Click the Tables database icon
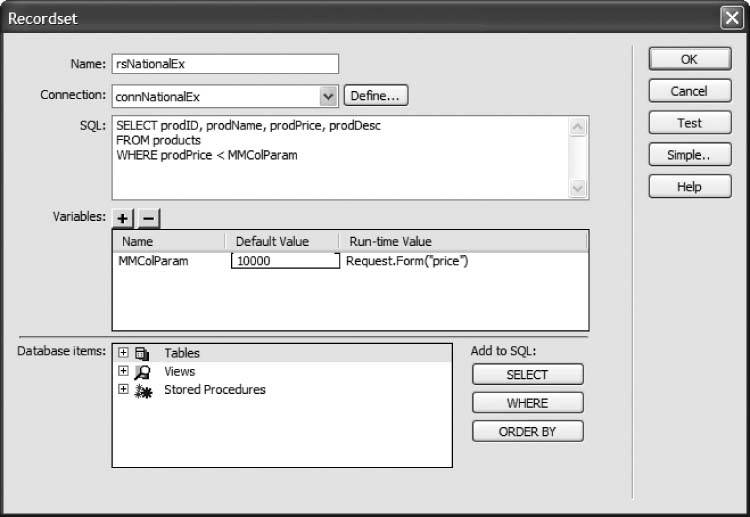750x517 pixels. pos(142,353)
